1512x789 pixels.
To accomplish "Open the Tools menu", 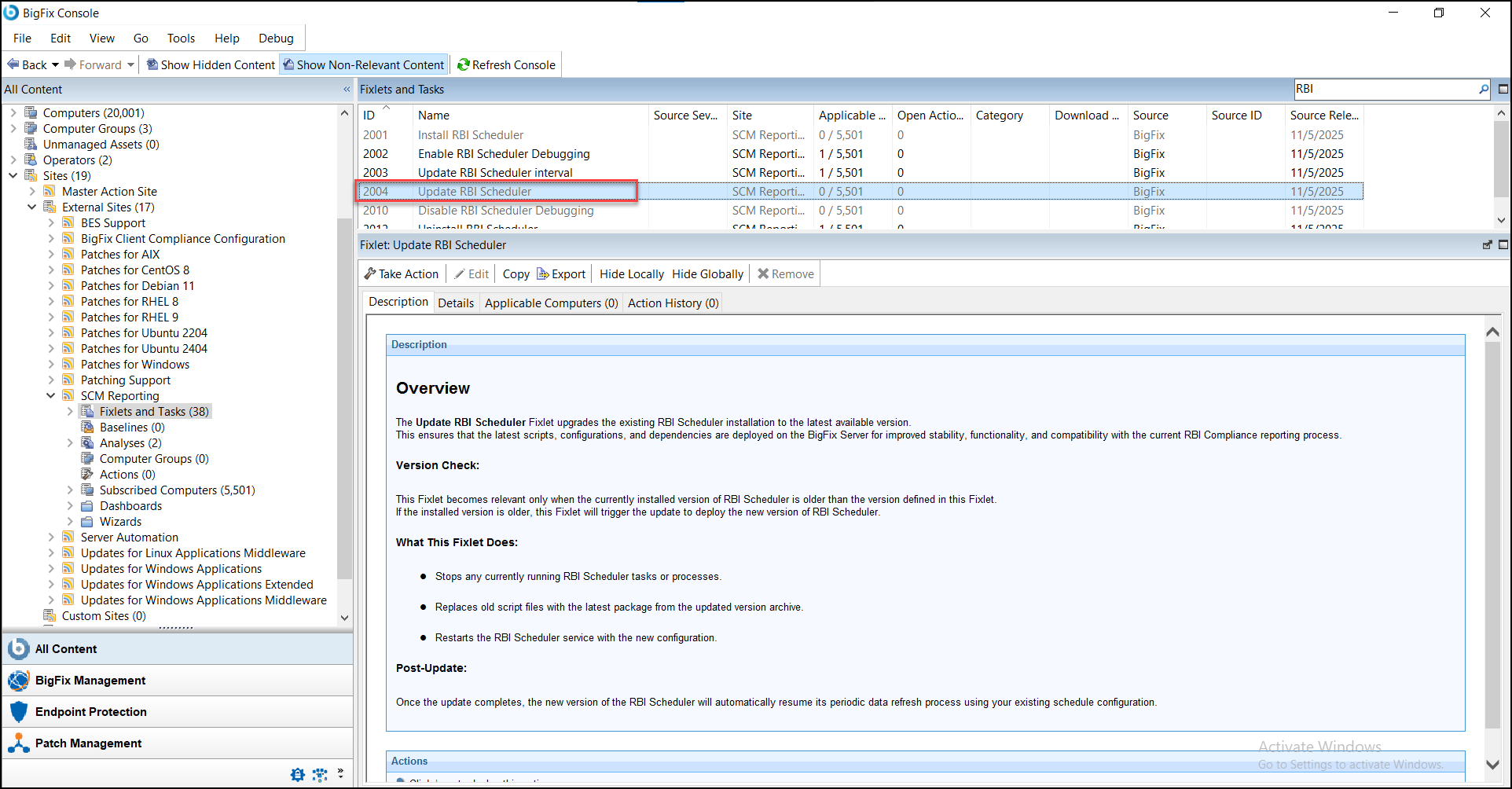I will (181, 38).
